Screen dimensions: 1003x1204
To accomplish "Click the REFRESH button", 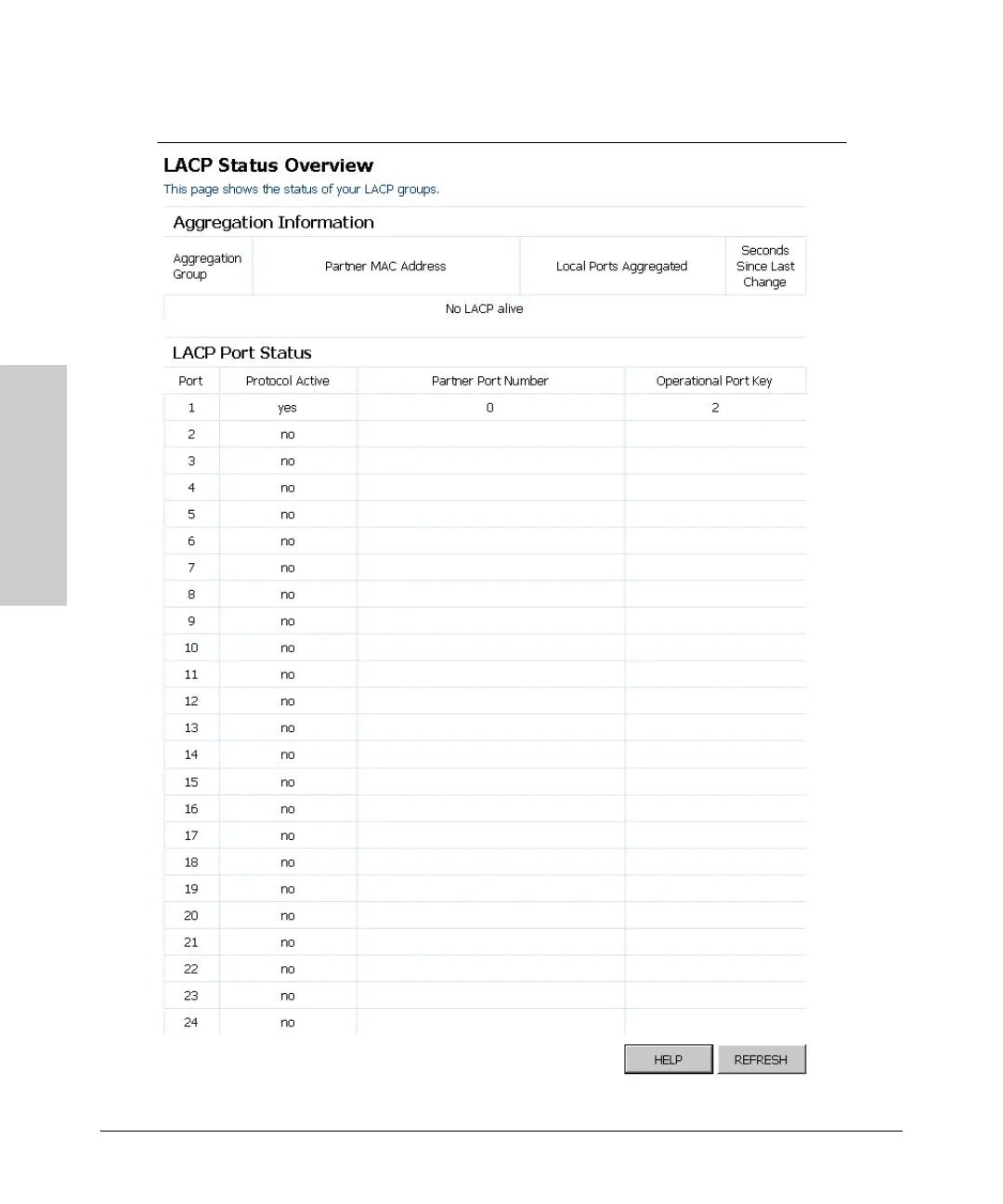I will 762,1059.
